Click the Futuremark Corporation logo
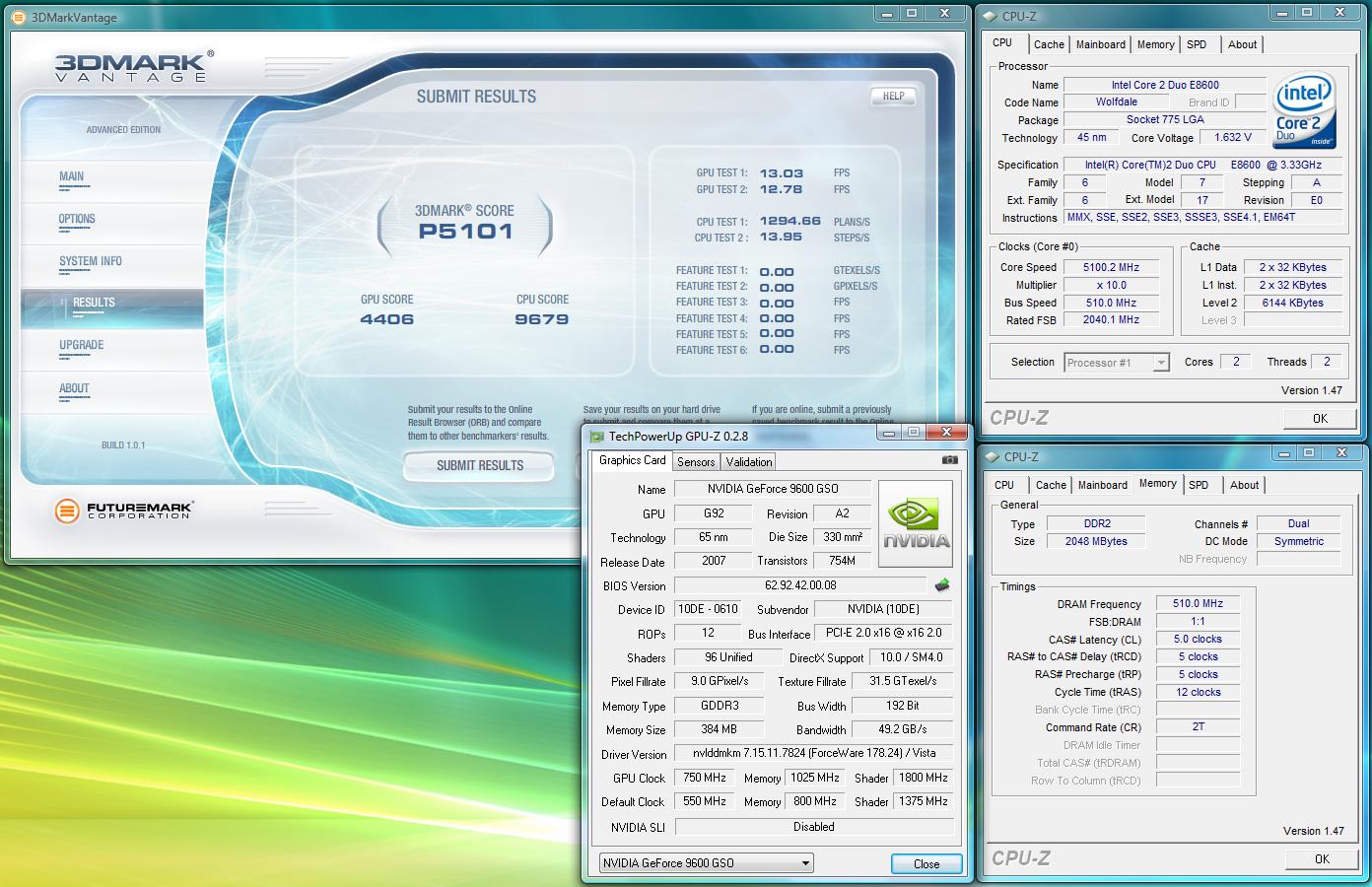Screen dimensions: 1372x887 point(124,510)
